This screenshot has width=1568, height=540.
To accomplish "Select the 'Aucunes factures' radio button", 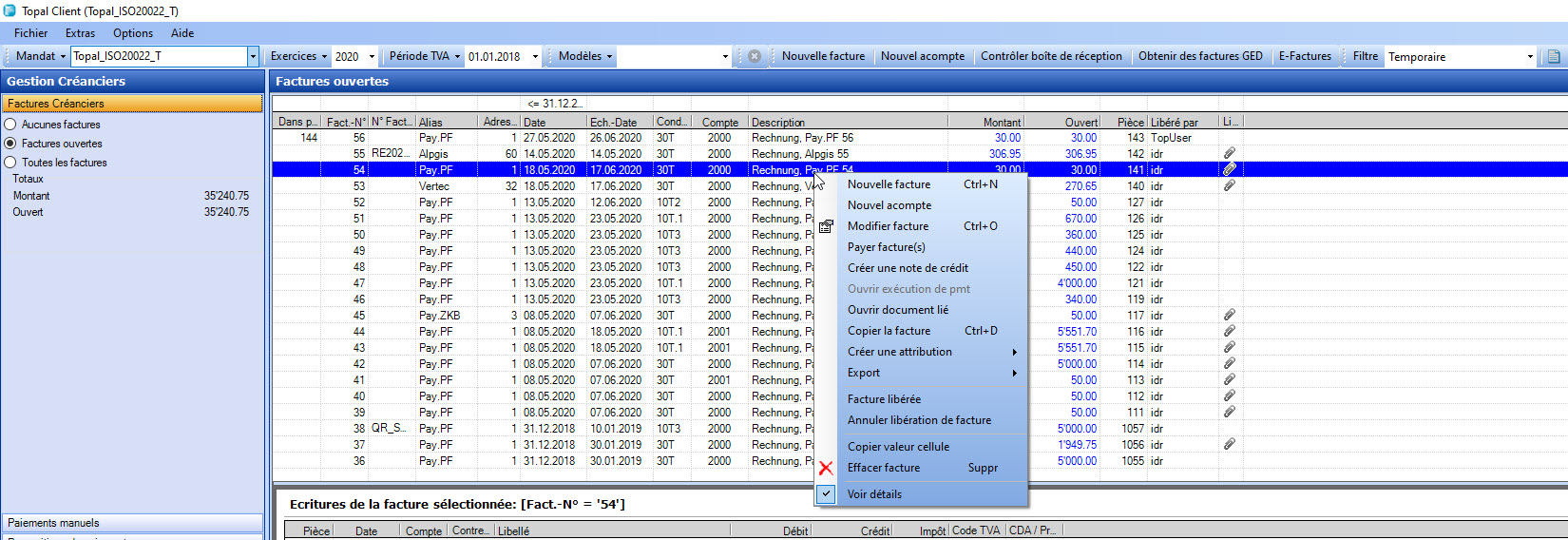I will (x=10, y=125).
